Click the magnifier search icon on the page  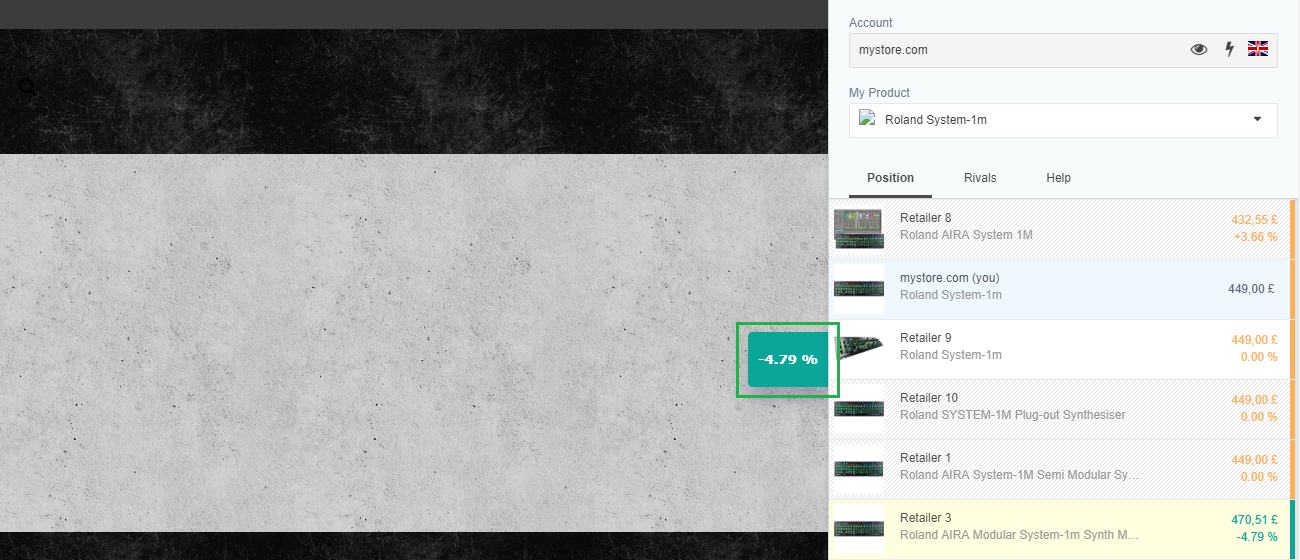[x=27, y=87]
